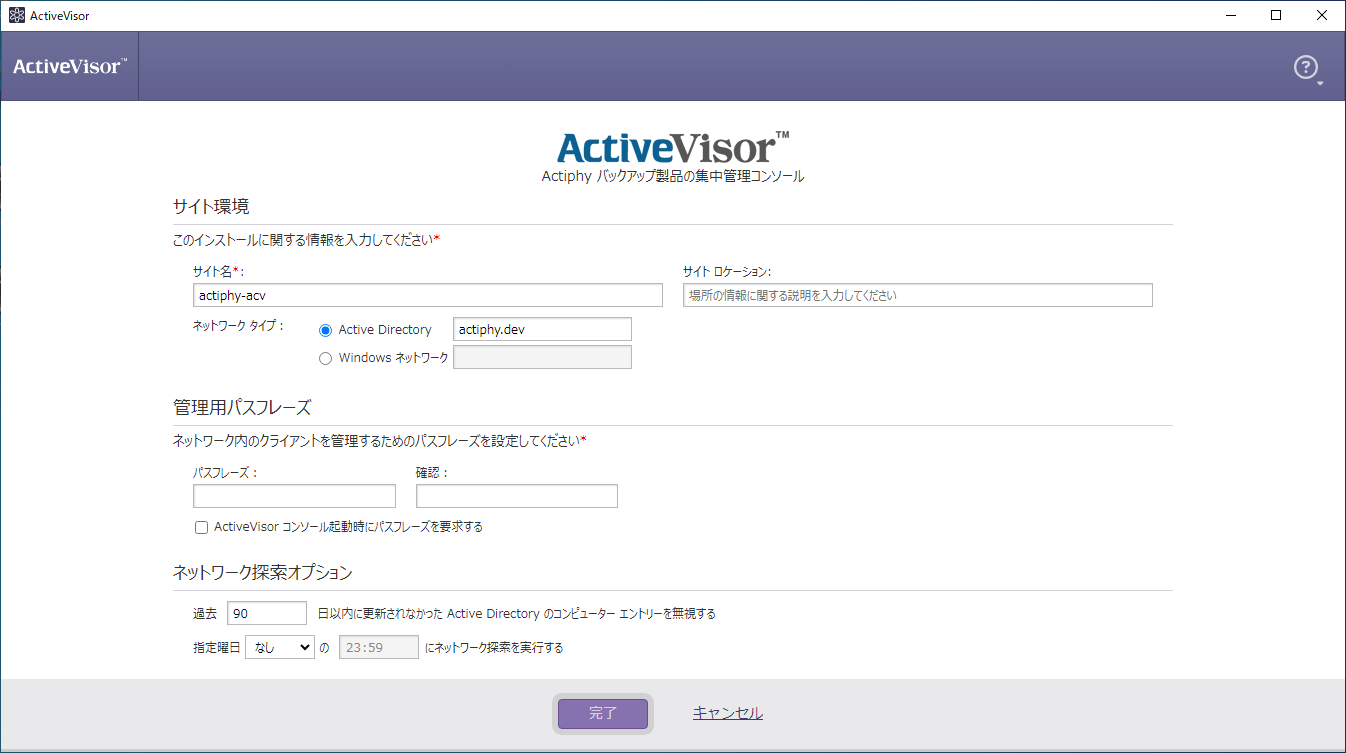Click the 完了 button

point(603,713)
